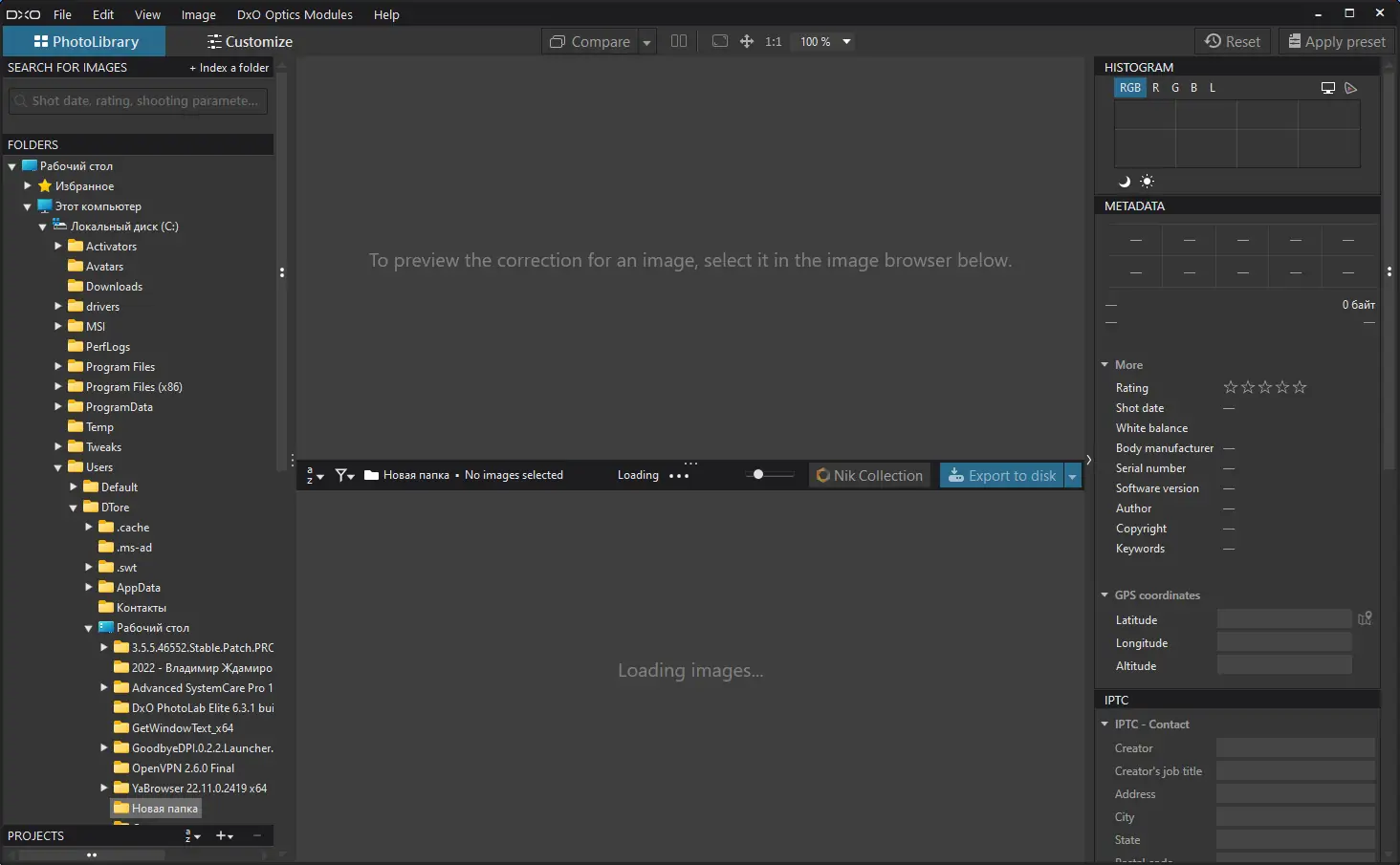Click the fit-on-screen zoom icon
1400x865 pixels.
[720, 41]
